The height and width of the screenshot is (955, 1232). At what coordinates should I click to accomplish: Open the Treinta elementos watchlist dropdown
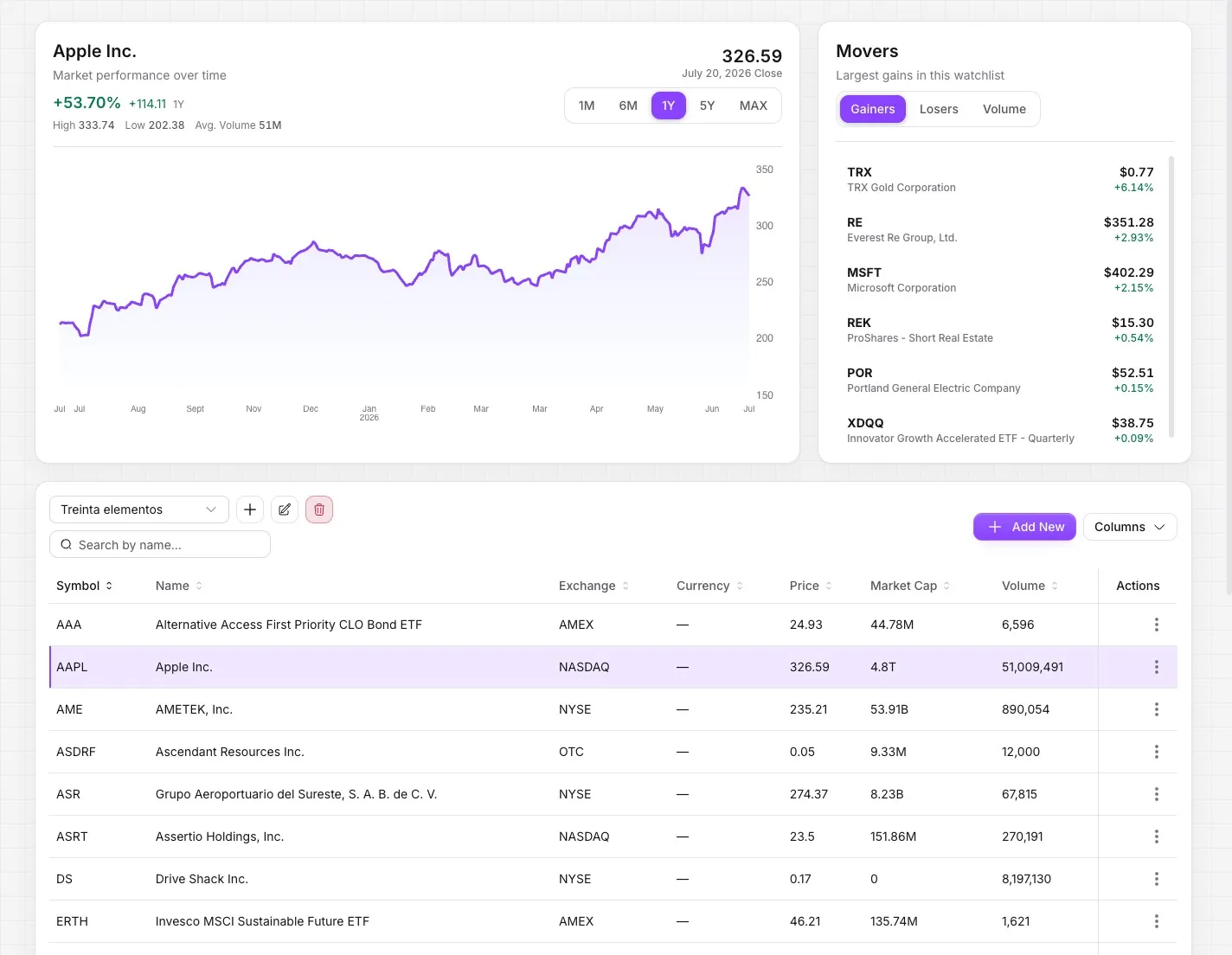click(139, 510)
